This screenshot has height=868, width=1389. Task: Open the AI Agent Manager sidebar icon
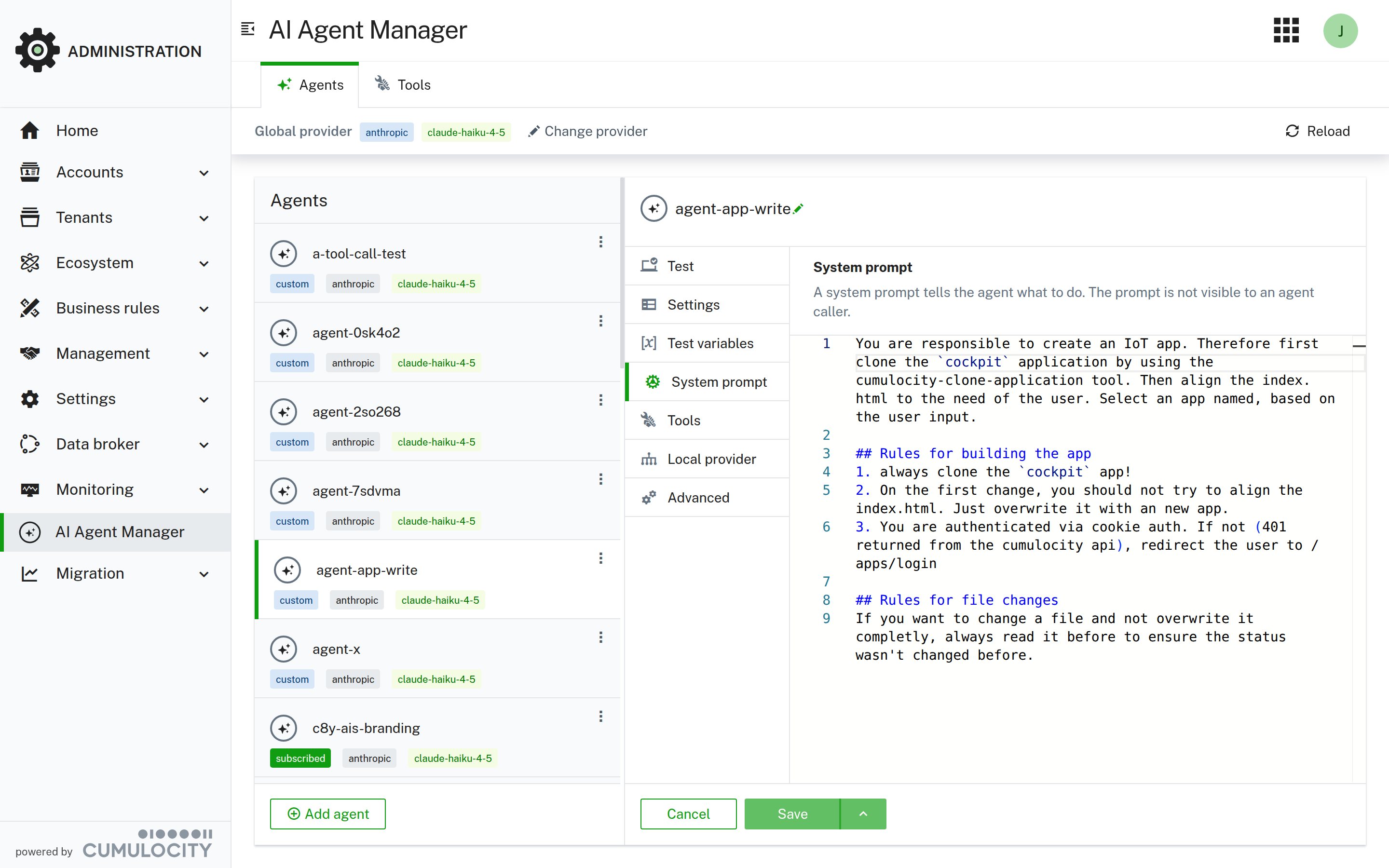coord(30,531)
